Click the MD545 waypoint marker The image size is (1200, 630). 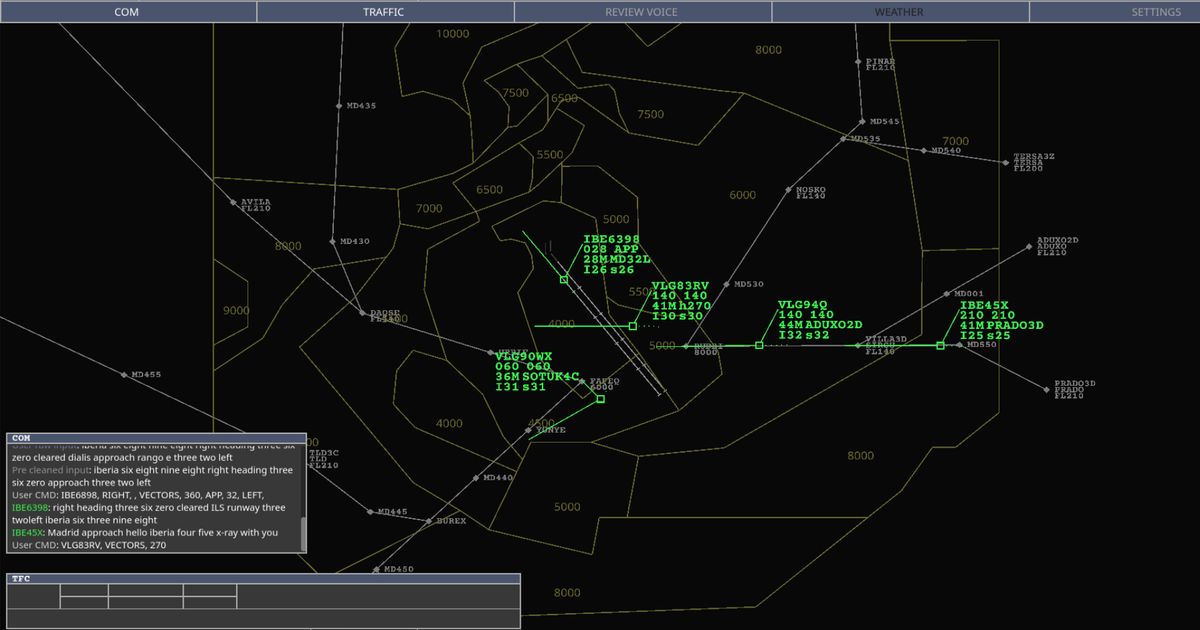863,121
